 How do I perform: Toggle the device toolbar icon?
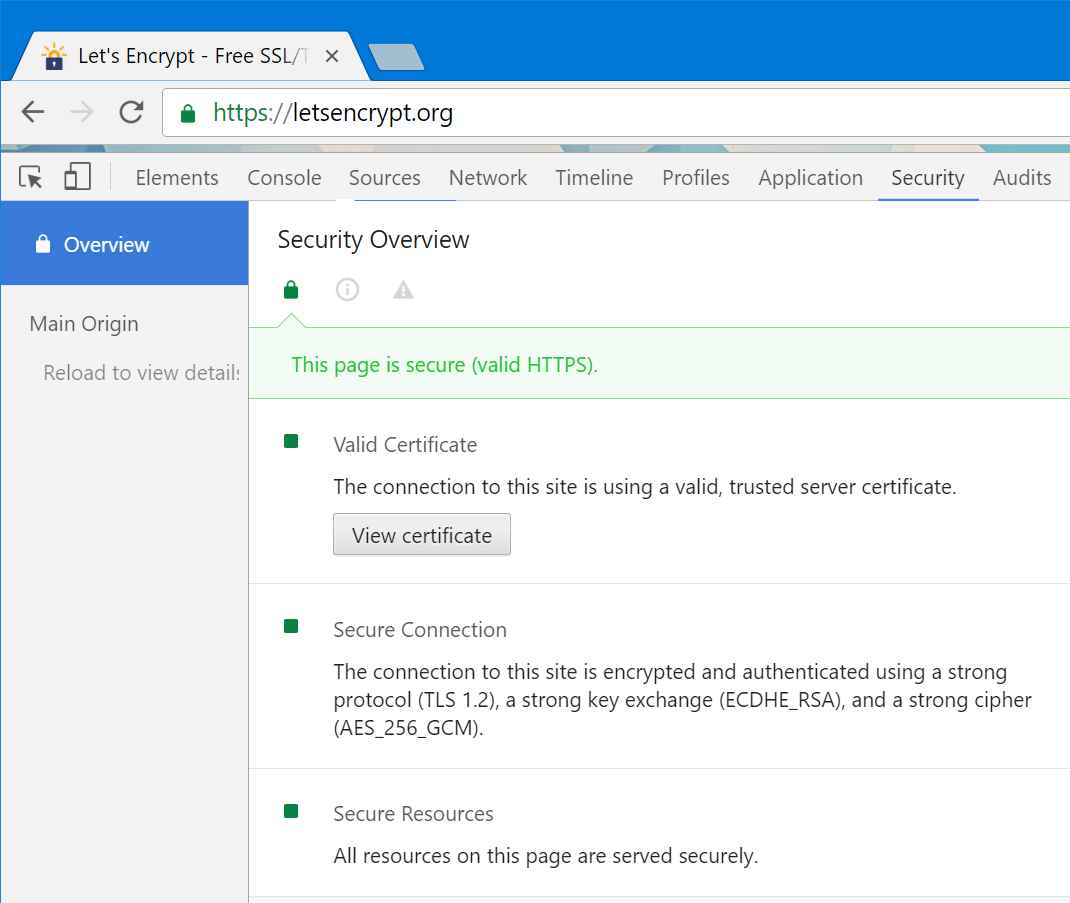77,178
